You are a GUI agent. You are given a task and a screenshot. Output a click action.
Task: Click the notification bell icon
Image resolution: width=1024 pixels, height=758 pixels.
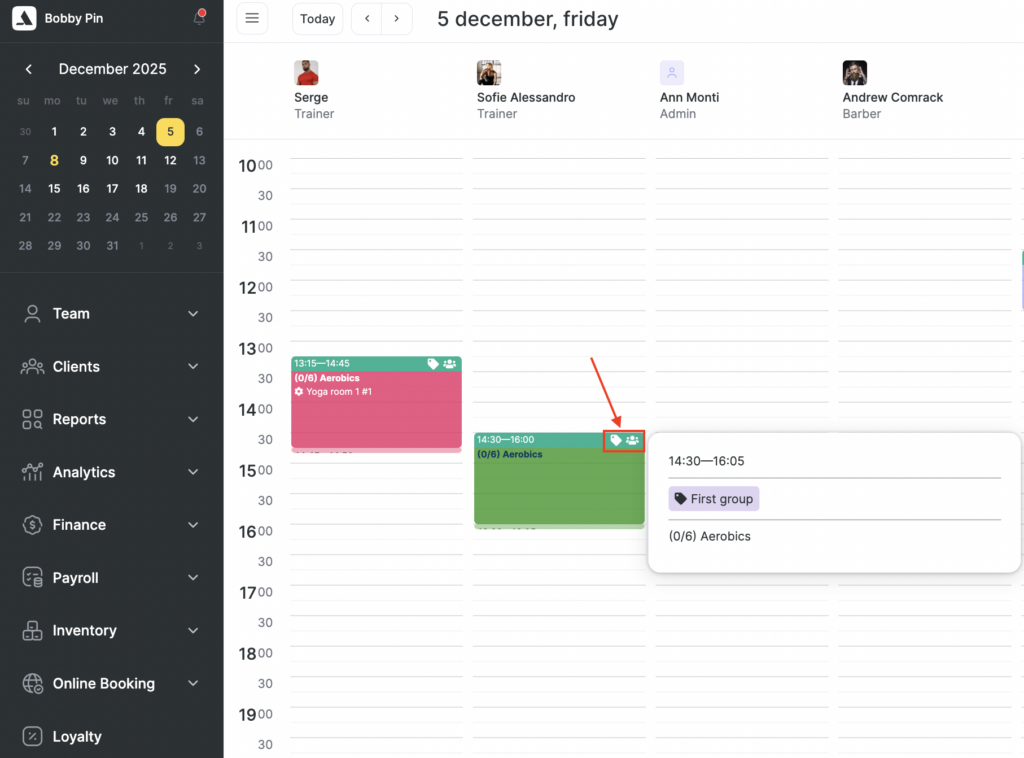(x=199, y=18)
